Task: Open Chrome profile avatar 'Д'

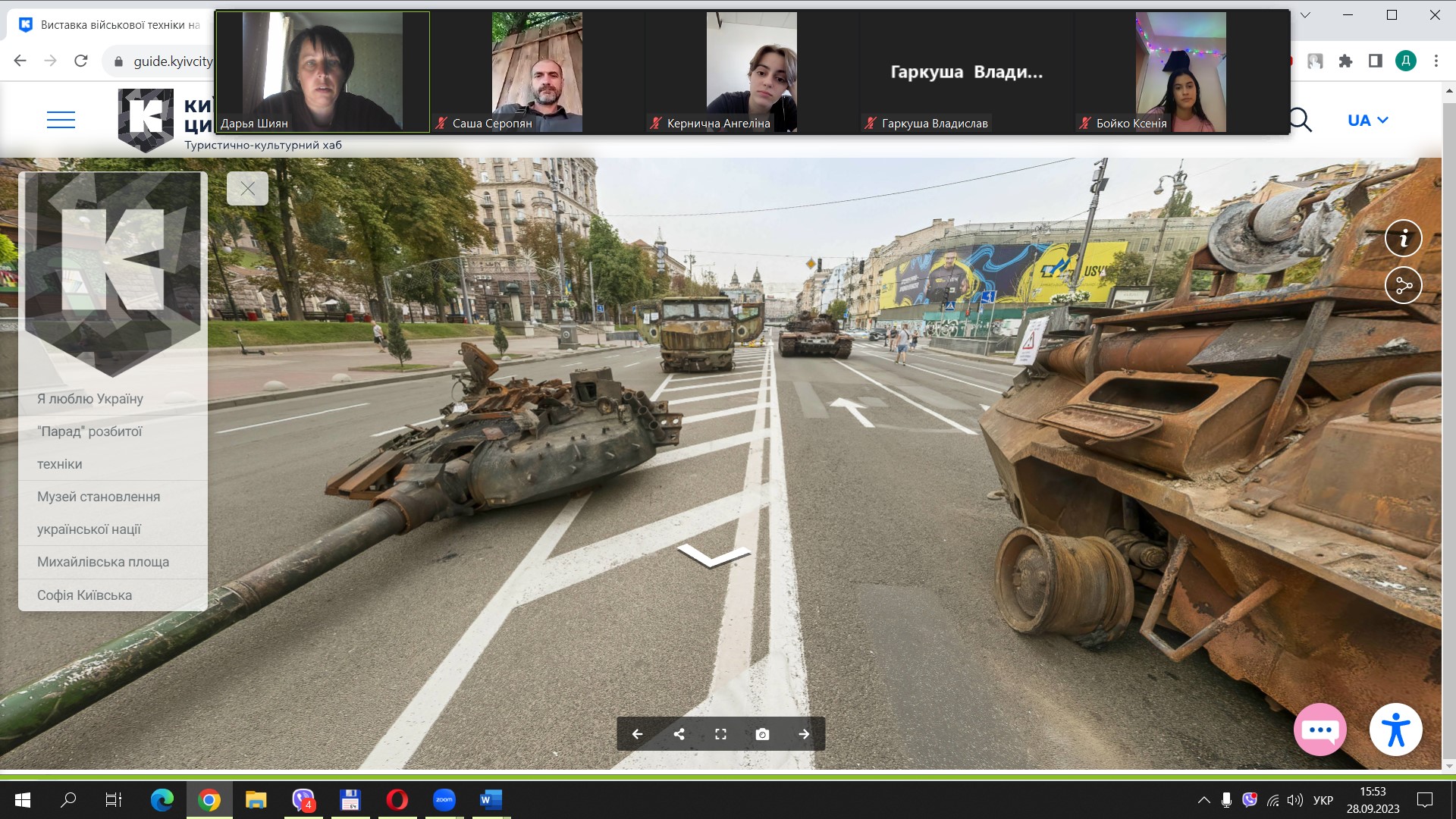Action: pos(1405,61)
